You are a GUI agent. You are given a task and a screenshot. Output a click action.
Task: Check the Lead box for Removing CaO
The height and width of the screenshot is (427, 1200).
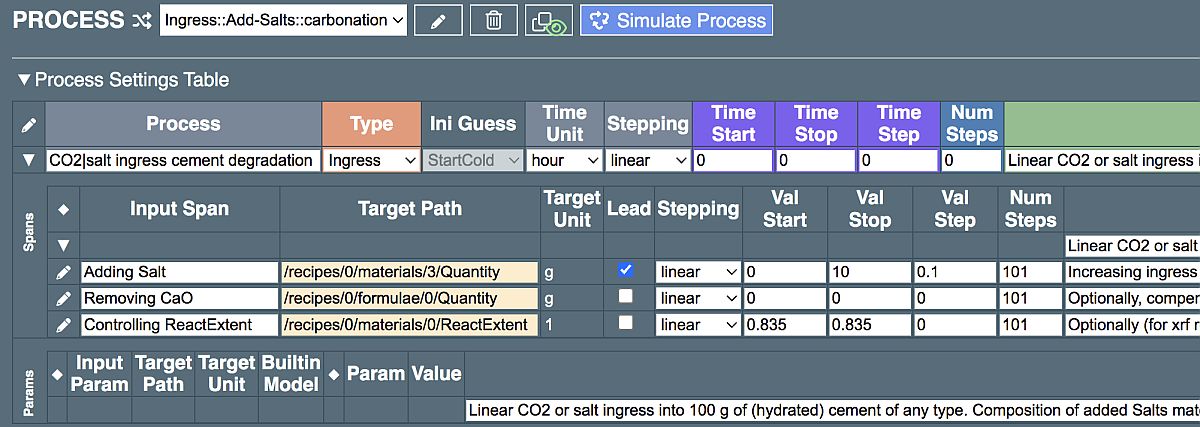tap(626, 297)
